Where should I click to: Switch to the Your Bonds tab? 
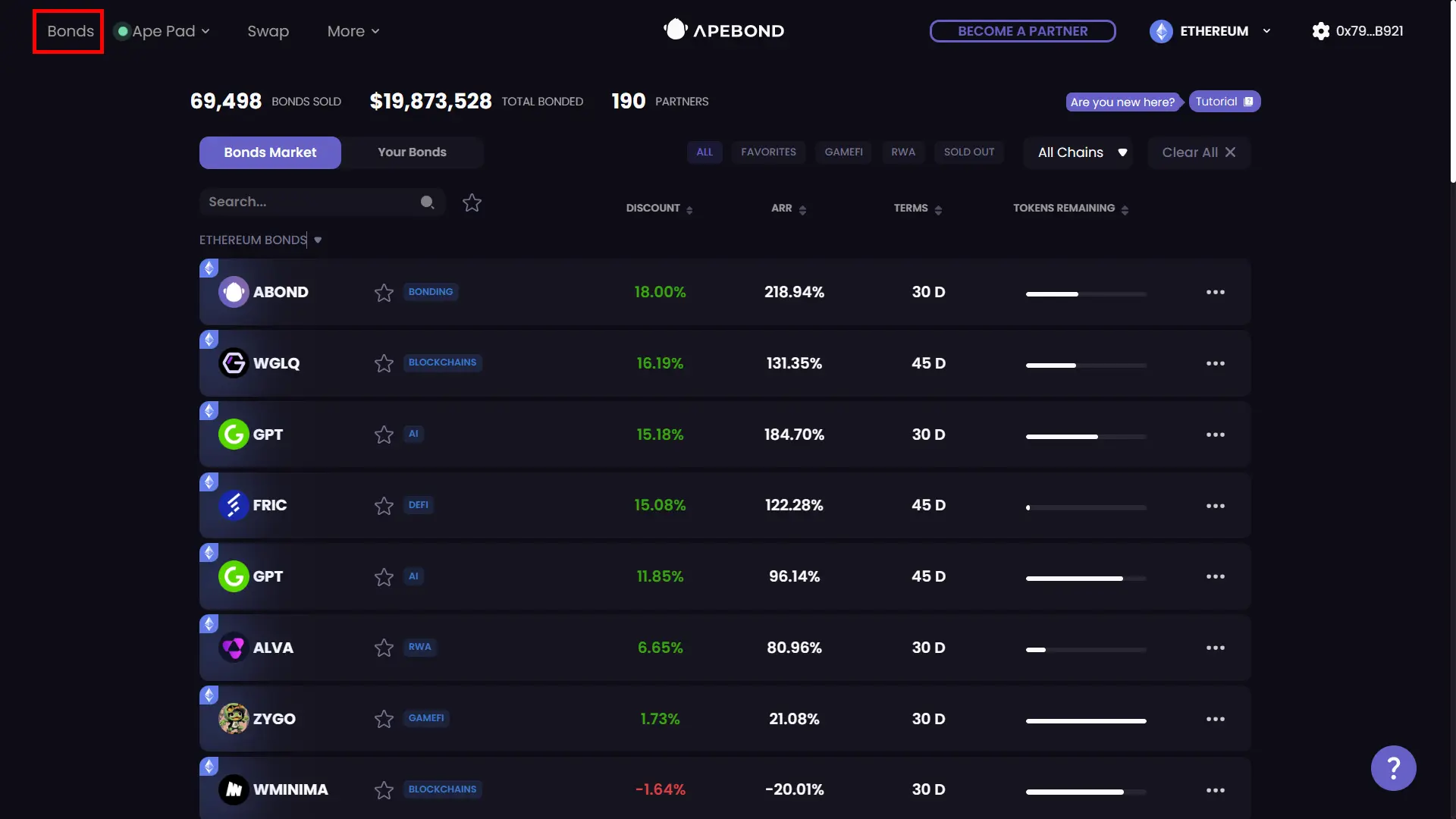pos(412,152)
